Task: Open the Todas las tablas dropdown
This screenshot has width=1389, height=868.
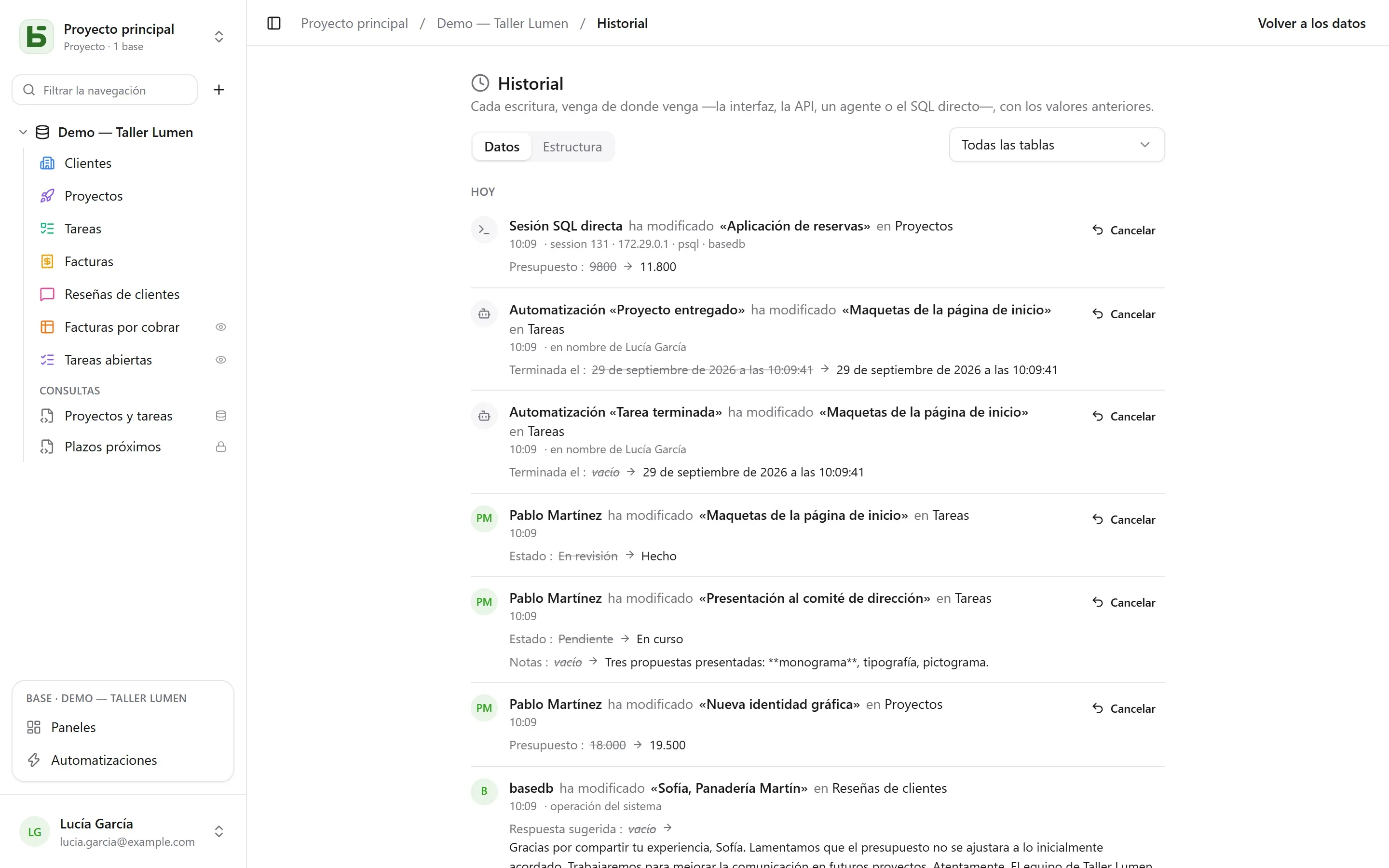Action: 1056,145
